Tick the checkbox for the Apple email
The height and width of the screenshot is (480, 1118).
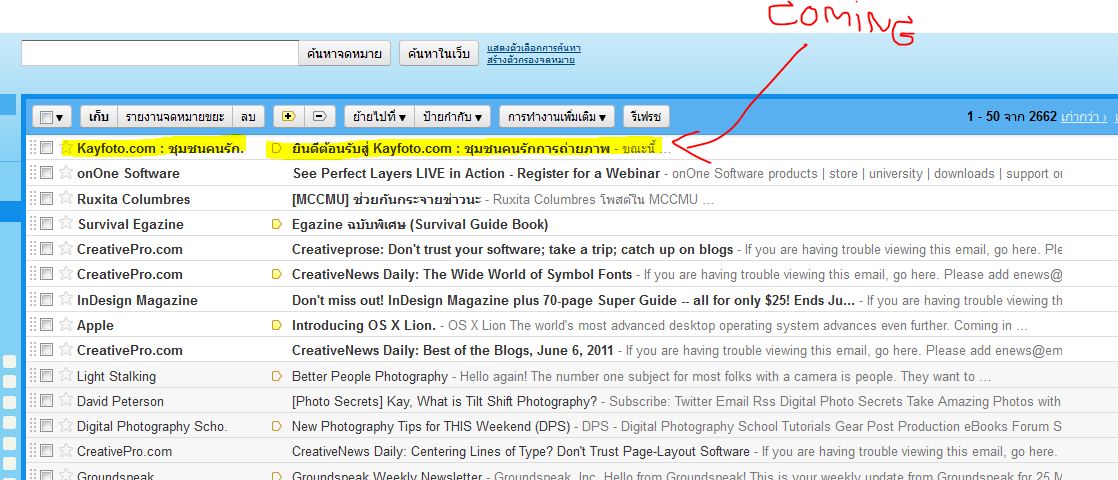coord(47,325)
